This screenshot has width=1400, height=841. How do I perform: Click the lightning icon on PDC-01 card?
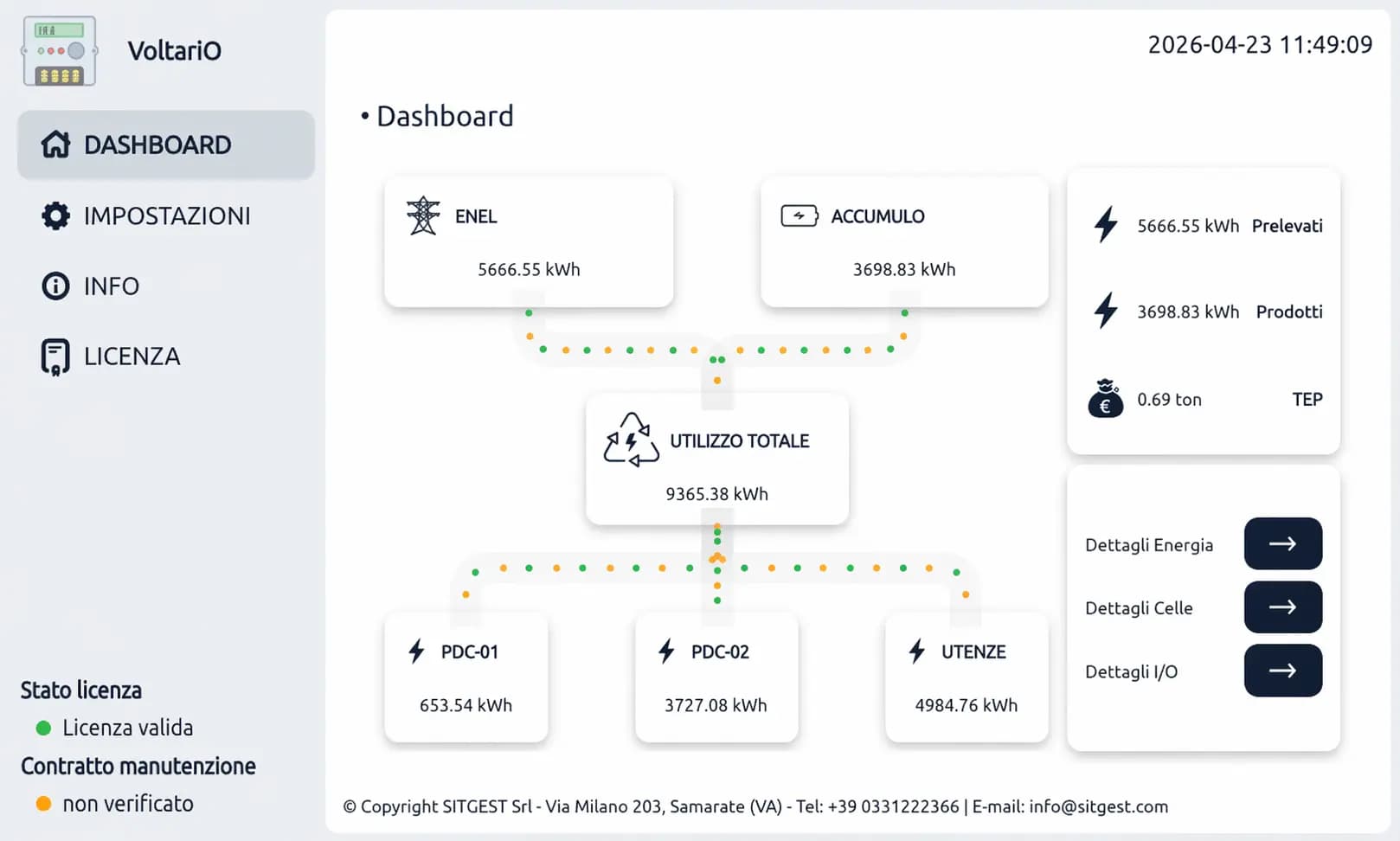[418, 652]
